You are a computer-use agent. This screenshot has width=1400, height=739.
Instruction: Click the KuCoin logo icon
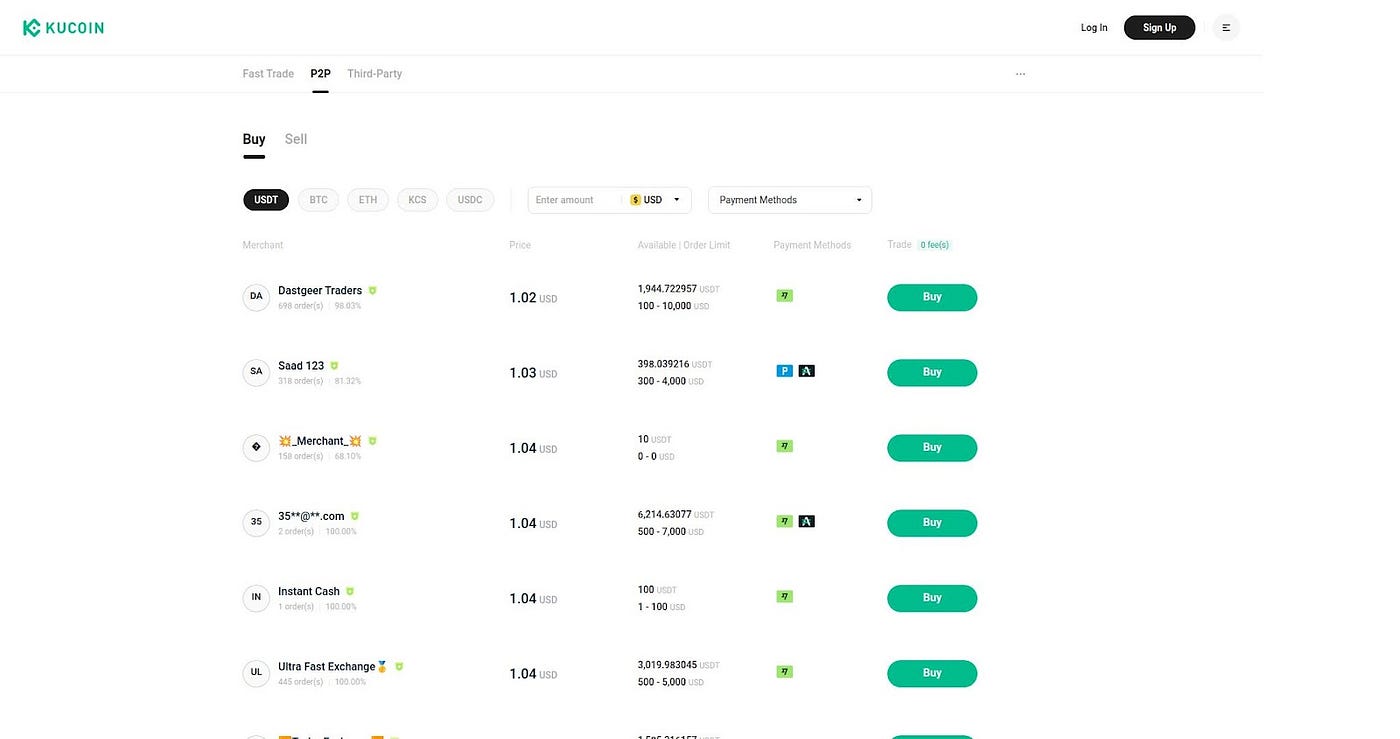click(x=34, y=27)
